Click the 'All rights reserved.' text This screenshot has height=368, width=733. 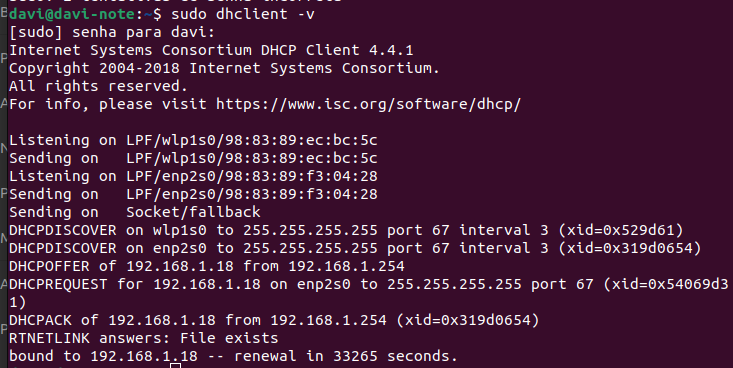point(98,86)
